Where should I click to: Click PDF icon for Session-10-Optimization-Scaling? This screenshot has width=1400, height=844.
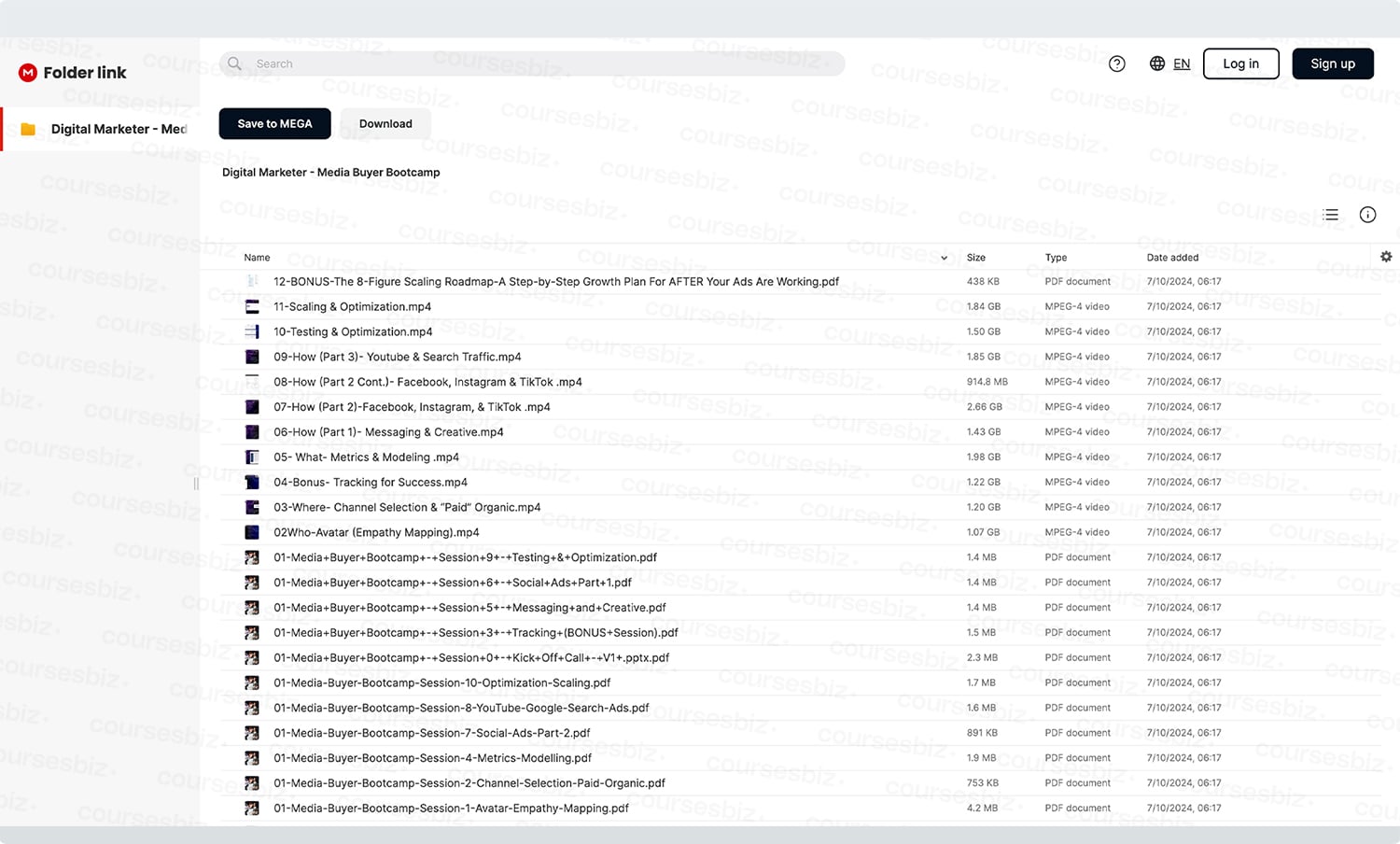click(252, 683)
